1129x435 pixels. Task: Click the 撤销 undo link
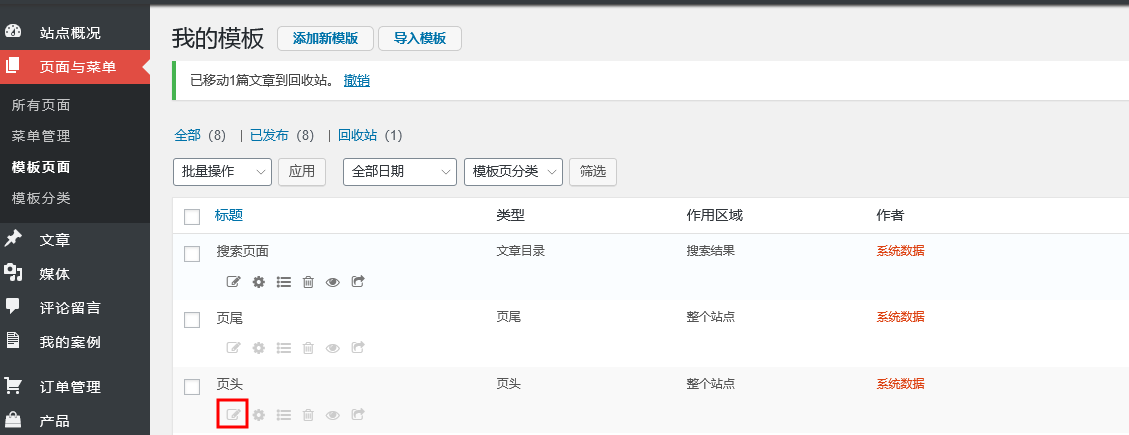point(356,81)
